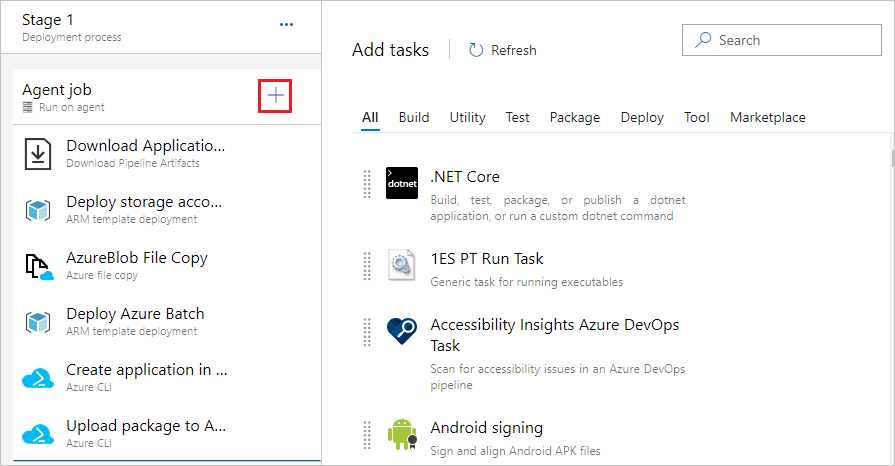The image size is (895, 466).
Task: Open the Stage 1 ellipsis menu
Action: point(287,25)
